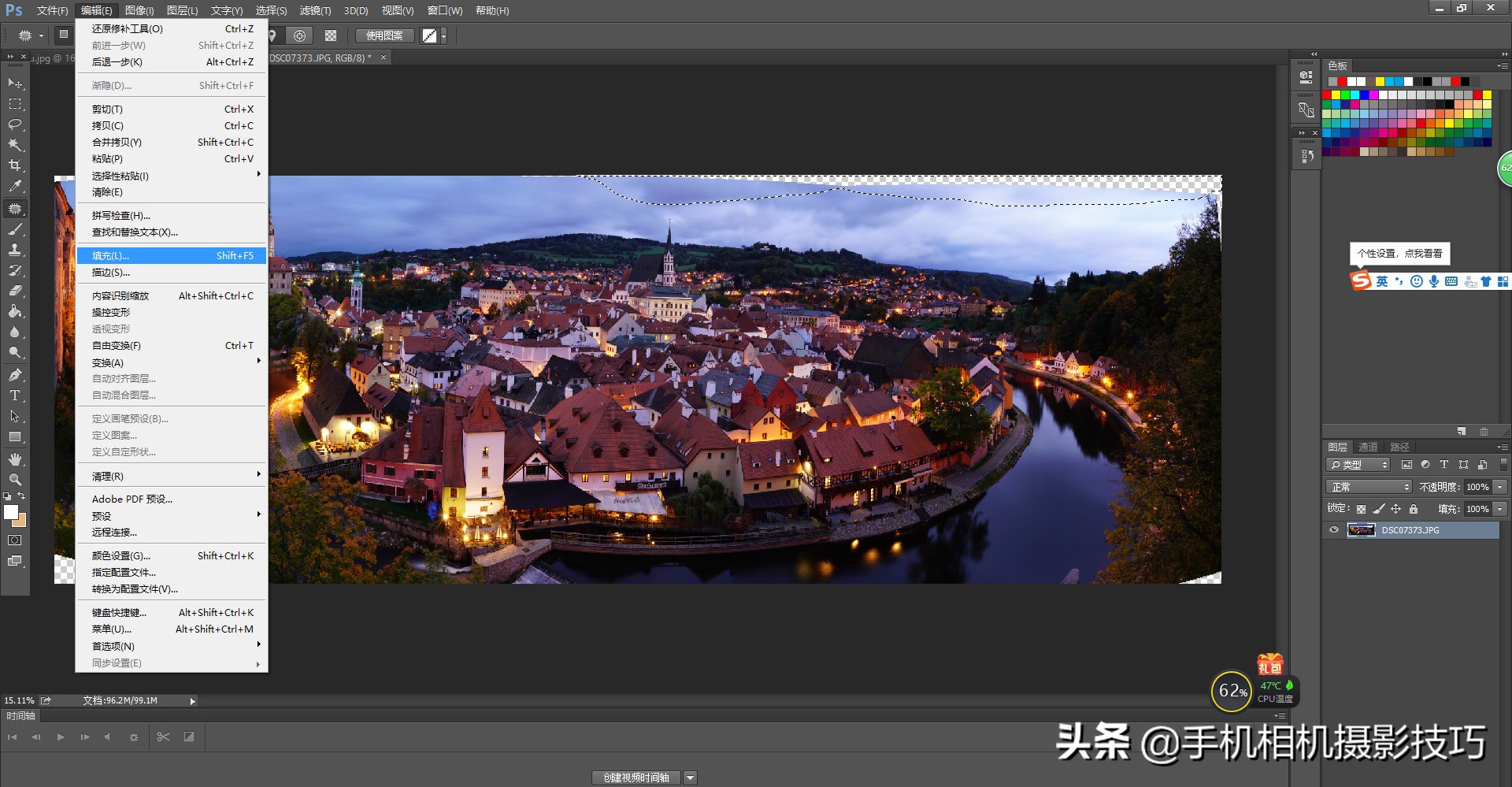
Task: Select the Horizontal Type tool
Action: pos(15,395)
